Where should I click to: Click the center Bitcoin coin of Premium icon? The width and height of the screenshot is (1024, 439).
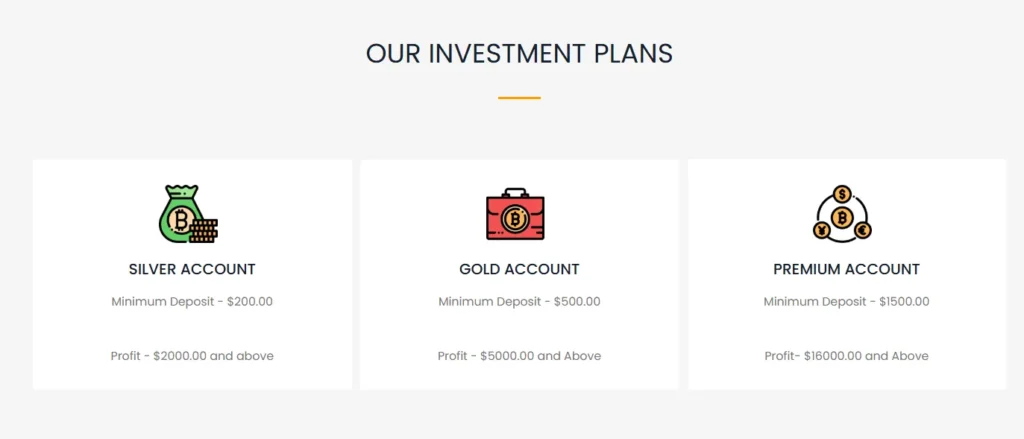coord(842,217)
